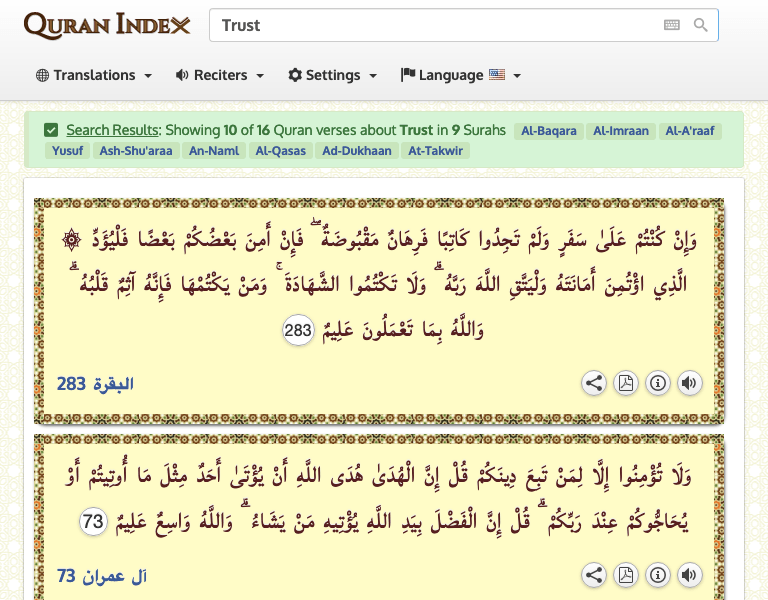Toggle the green Search Results checkbox
This screenshot has height=600, width=768.
point(51,130)
